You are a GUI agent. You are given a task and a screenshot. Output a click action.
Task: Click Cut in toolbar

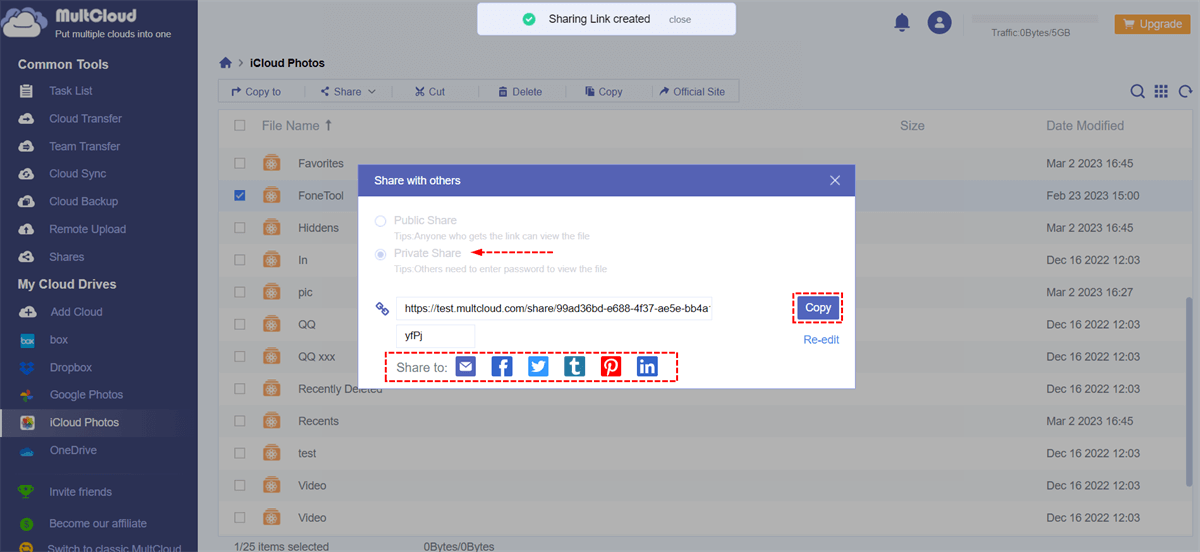pos(430,91)
